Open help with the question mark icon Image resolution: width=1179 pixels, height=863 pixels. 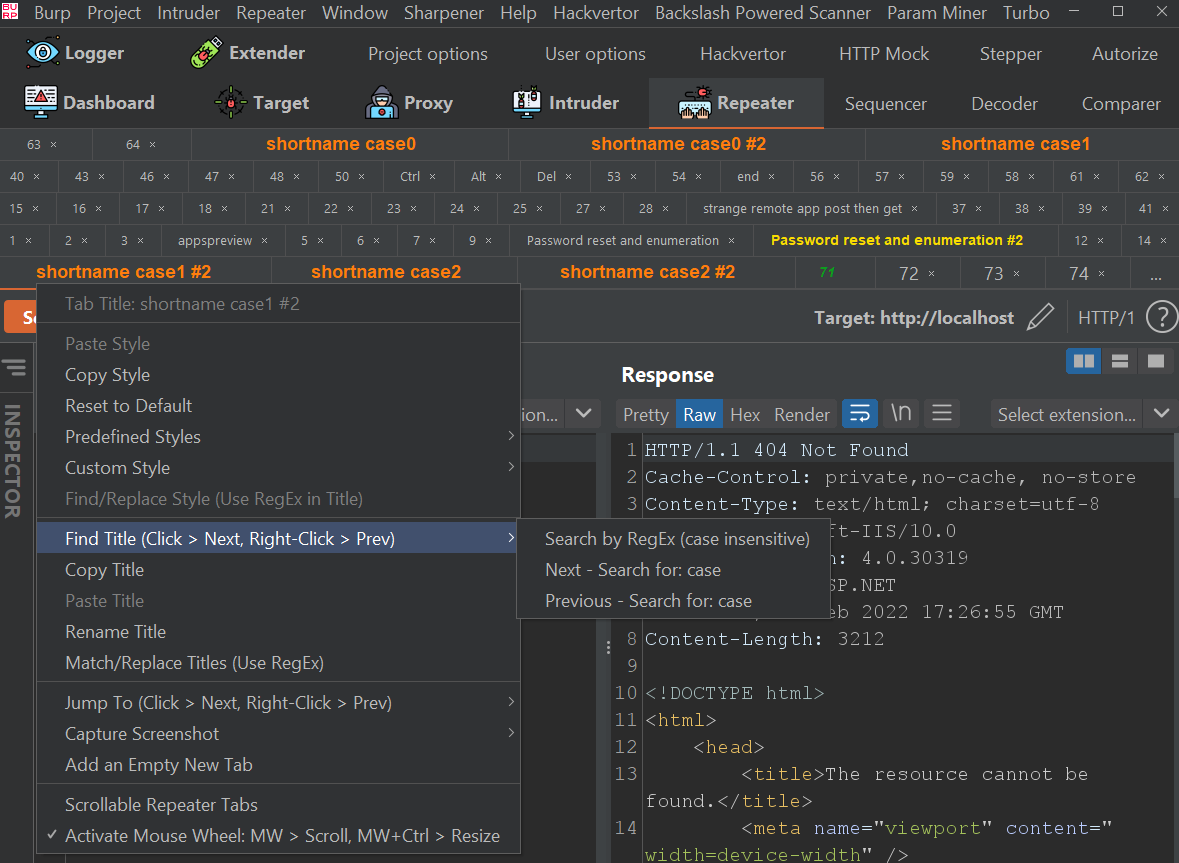(1162, 317)
